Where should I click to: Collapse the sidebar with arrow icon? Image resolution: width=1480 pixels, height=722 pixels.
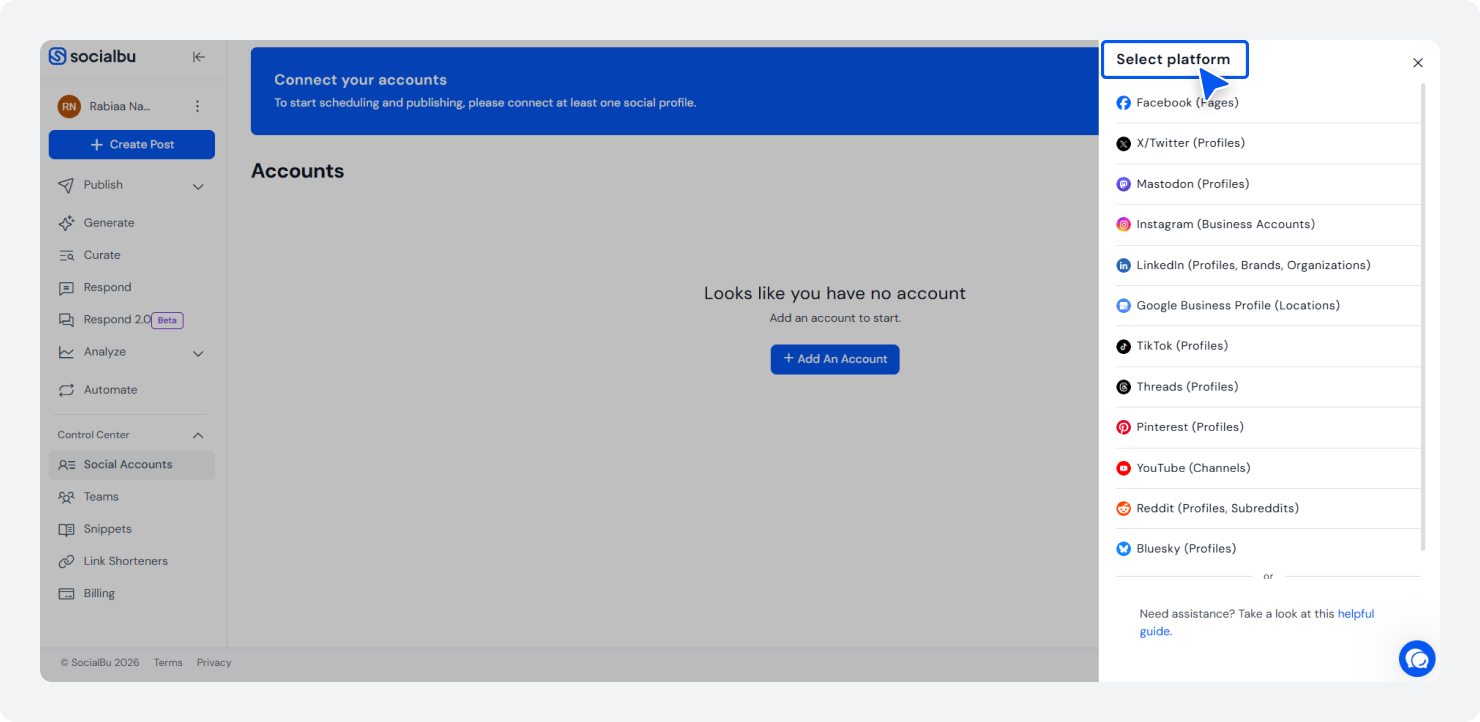pos(199,57)
